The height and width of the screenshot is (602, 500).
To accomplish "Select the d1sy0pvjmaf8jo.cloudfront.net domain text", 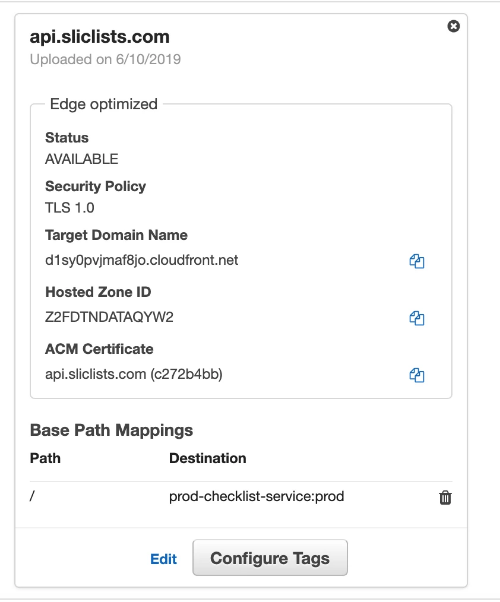I will [141, 260].
